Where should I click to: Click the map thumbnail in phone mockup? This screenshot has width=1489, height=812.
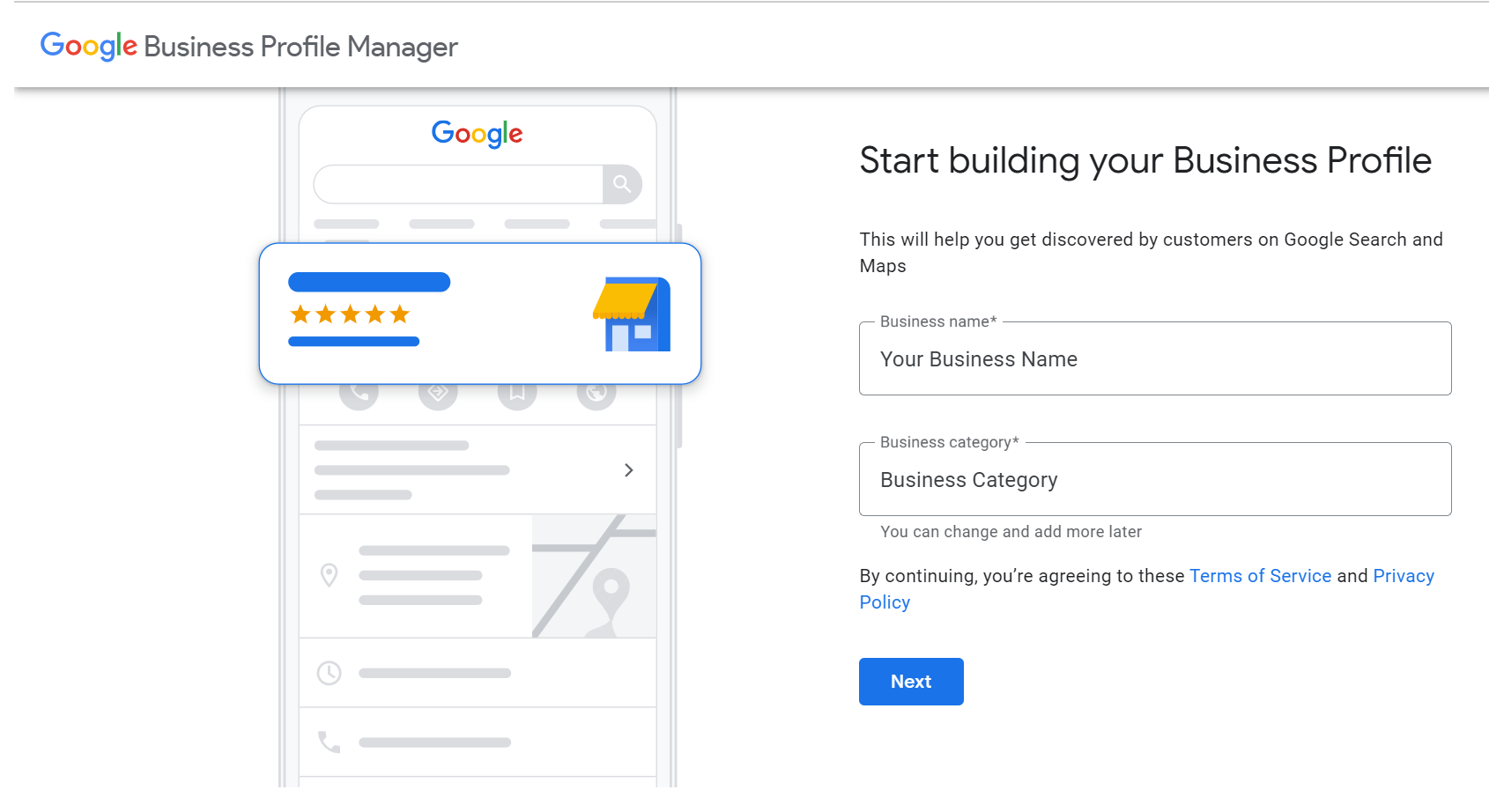click(x=594, y=576)
